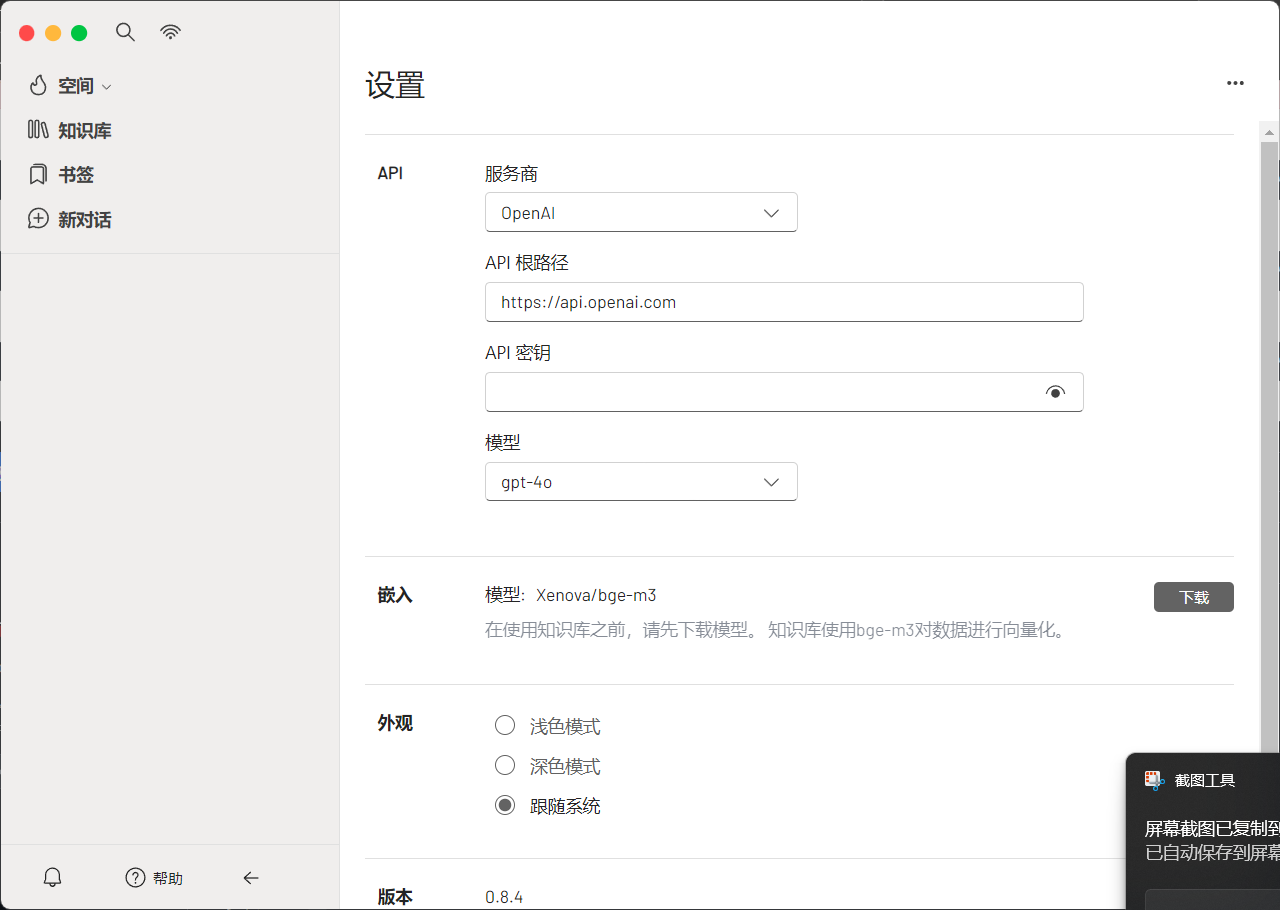The image size is (1280, 910).
Task: Choose 跟随系统 appearance mode
Action: 505,804
